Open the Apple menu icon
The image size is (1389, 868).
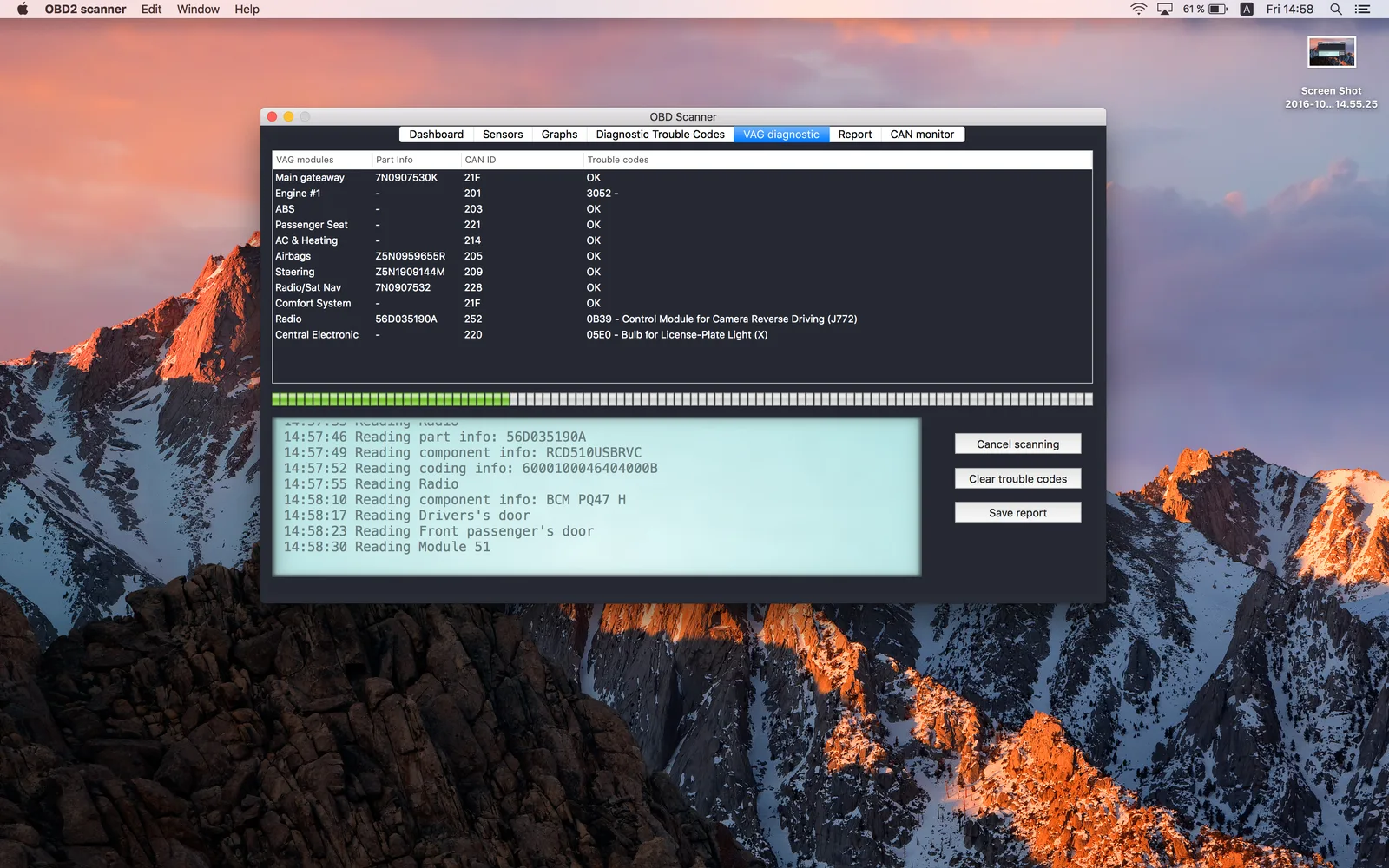[23, 9]
